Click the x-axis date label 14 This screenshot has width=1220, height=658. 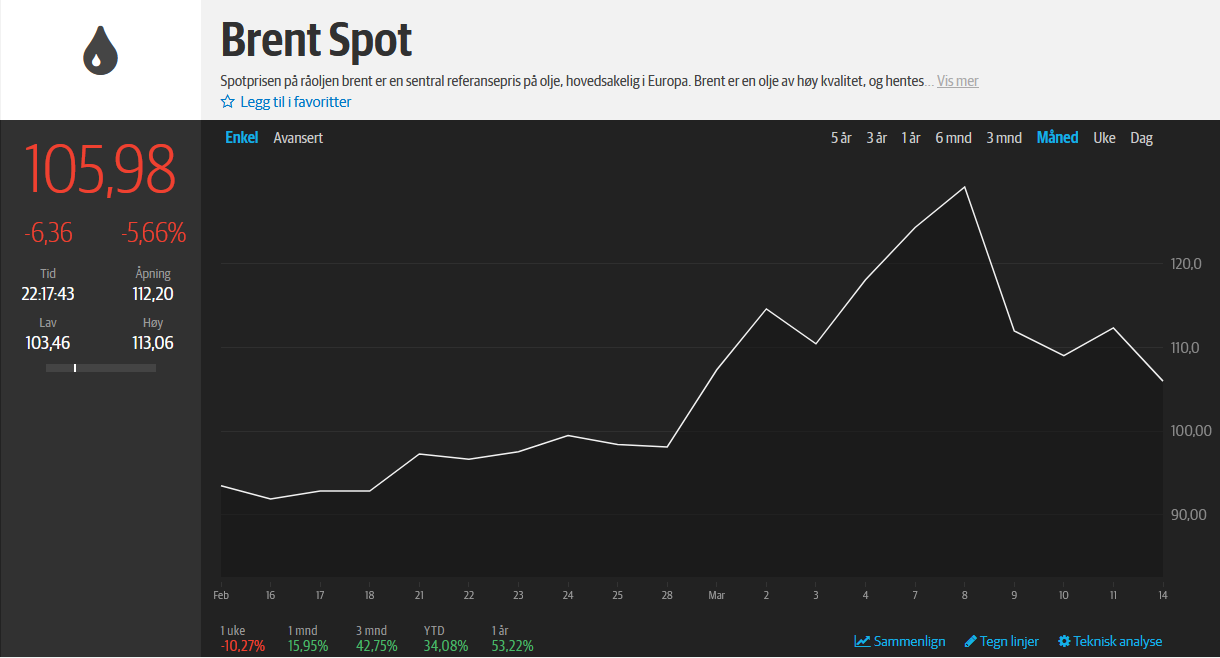(1162, 595)
